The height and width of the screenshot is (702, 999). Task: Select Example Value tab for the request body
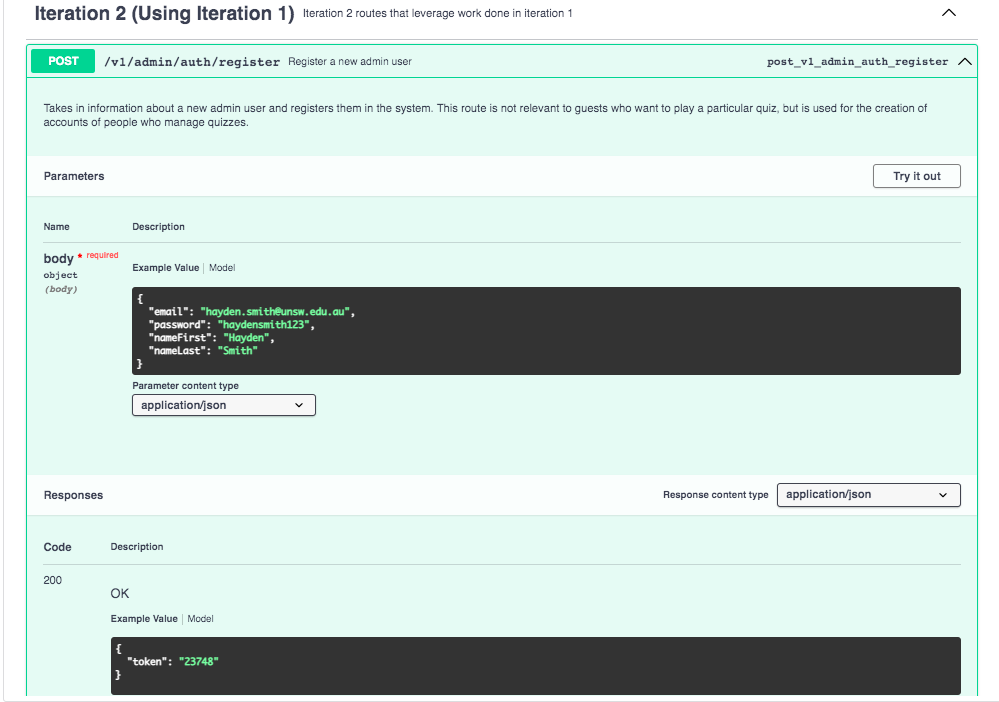tap(164, 267)
